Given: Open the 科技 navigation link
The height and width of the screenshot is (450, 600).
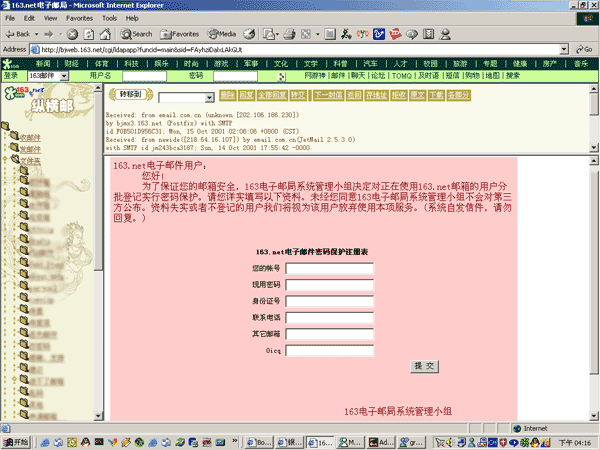Looking at the screenshot, I should point(131,64).
